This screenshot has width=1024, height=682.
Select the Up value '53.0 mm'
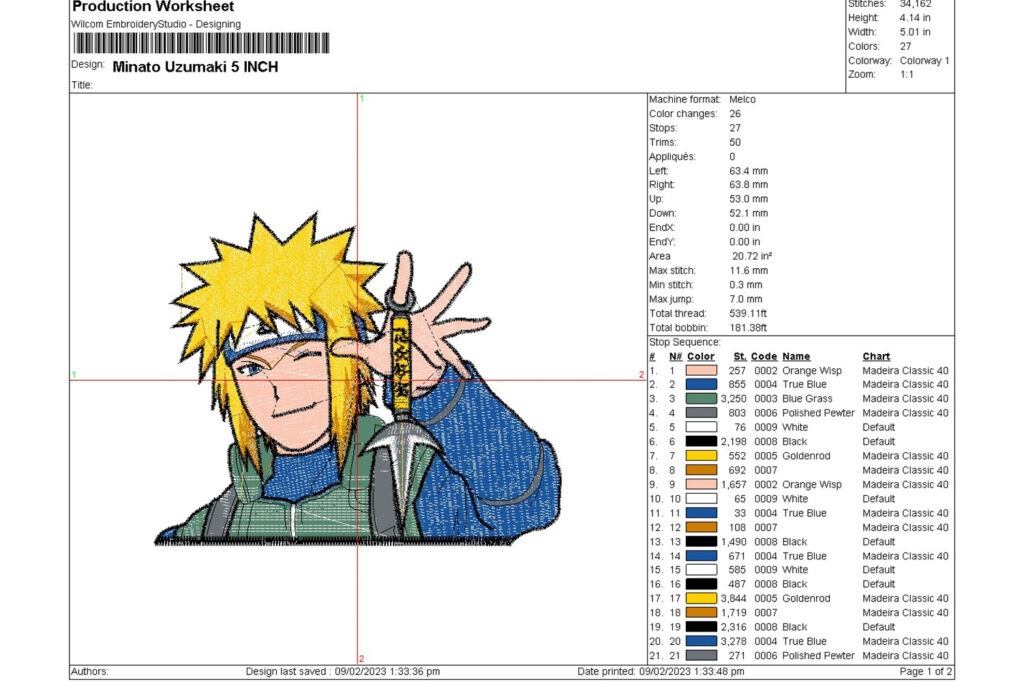[x=748, y=199]
